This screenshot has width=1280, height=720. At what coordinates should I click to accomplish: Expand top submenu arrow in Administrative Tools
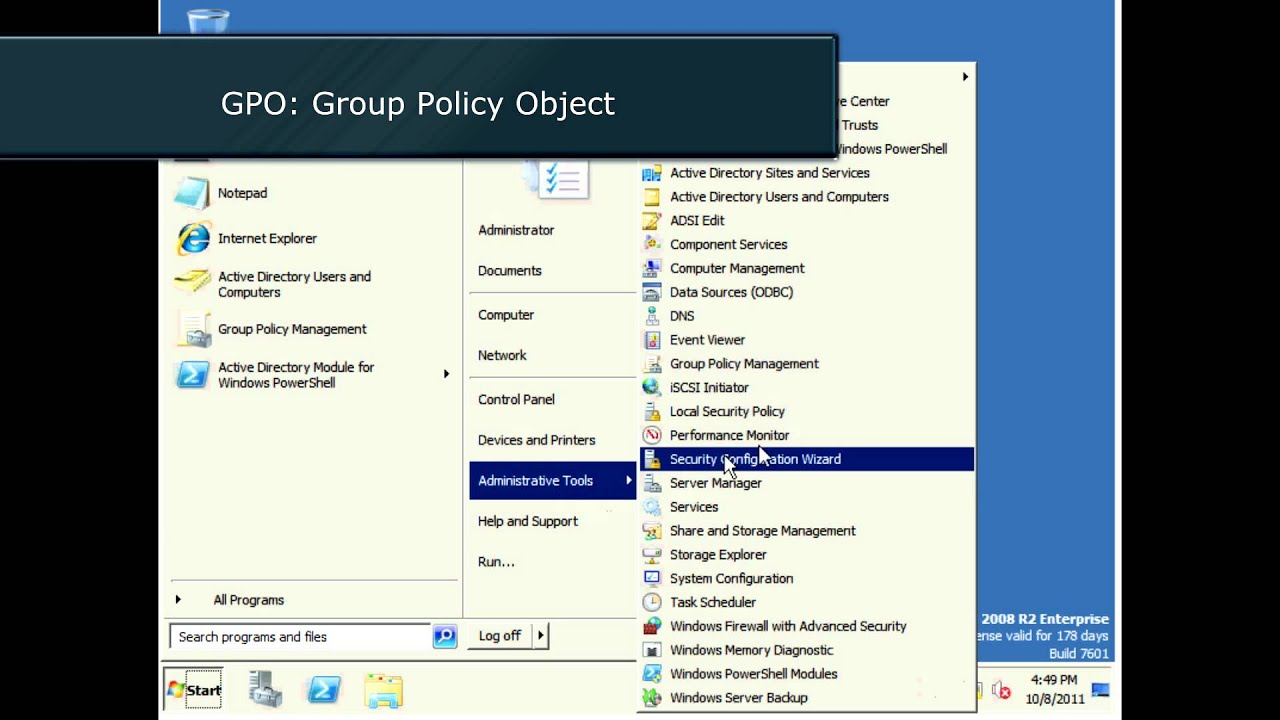pos(965,77)
